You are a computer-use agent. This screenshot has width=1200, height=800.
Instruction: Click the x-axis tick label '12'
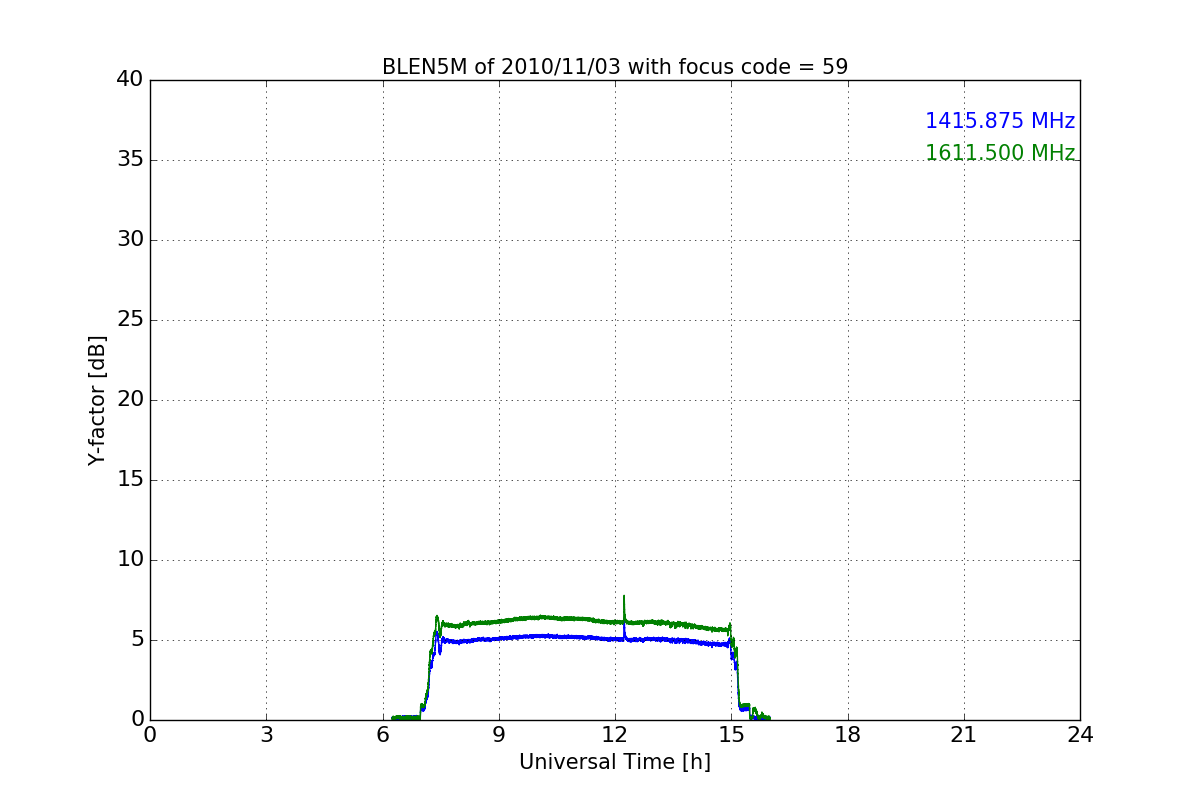(x=615, y=735)
